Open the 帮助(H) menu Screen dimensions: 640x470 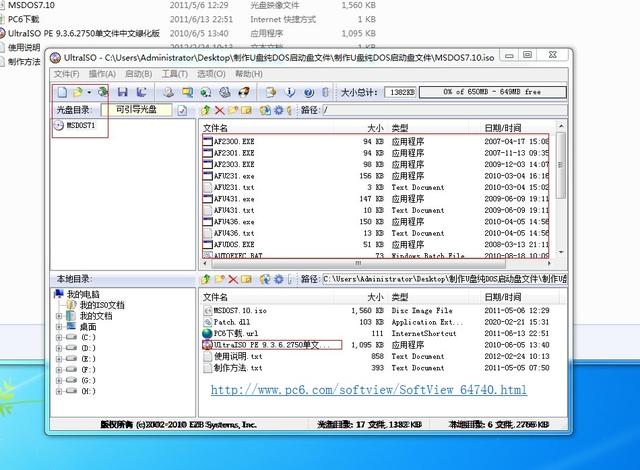[x=249, y=74]
